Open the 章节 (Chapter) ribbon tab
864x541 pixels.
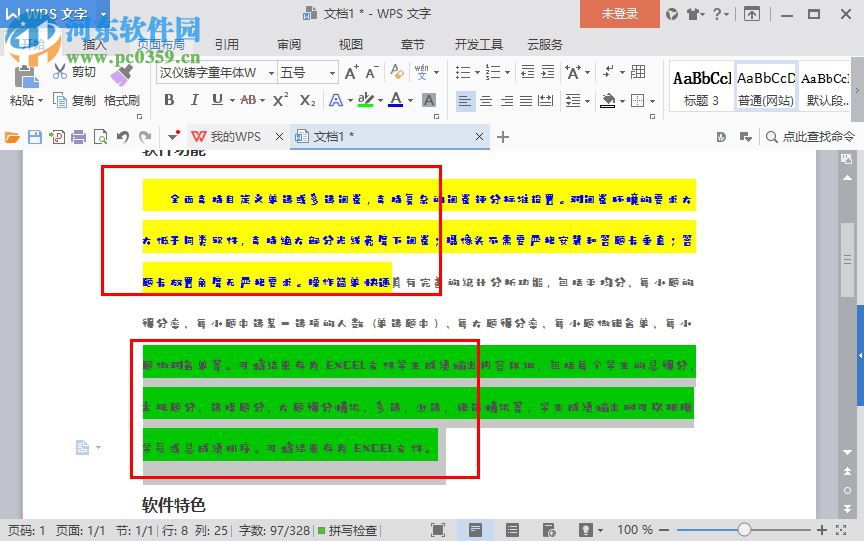(x=413, y=44)
